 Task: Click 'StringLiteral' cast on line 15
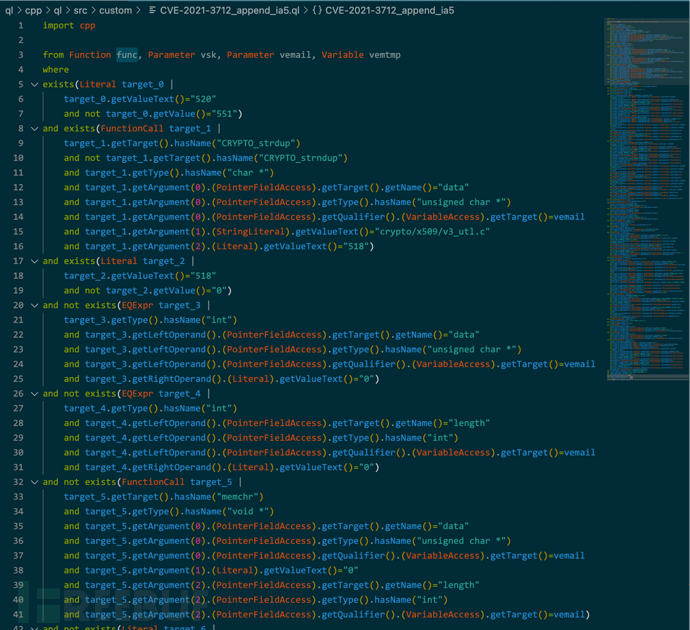[x=251, y=232]
